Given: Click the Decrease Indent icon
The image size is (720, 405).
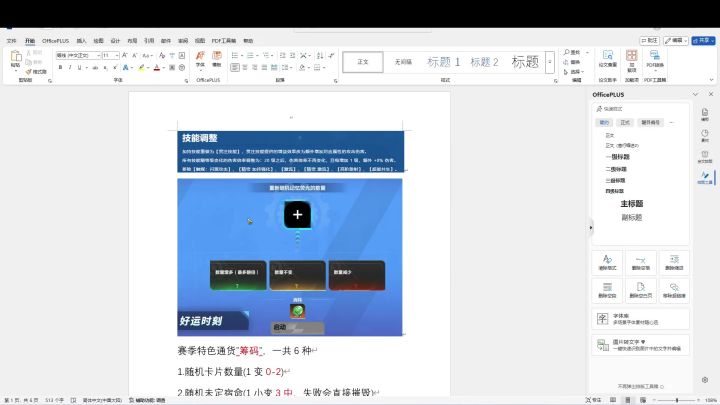Looking at the screenshot, I should click(282, 55).
